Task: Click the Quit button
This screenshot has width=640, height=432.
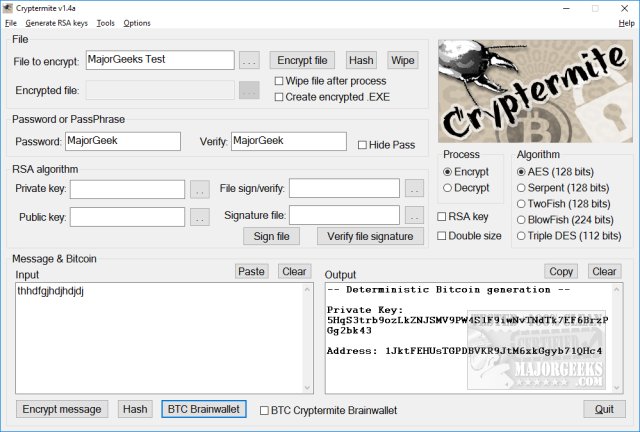Action: 604,409
